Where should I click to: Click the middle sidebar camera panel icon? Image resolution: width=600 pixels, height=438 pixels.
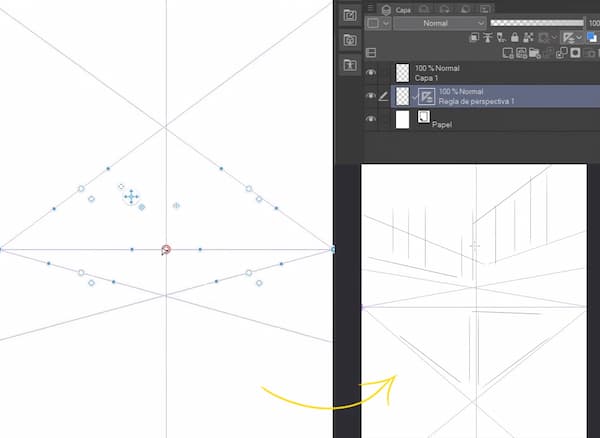coord(349,40)
